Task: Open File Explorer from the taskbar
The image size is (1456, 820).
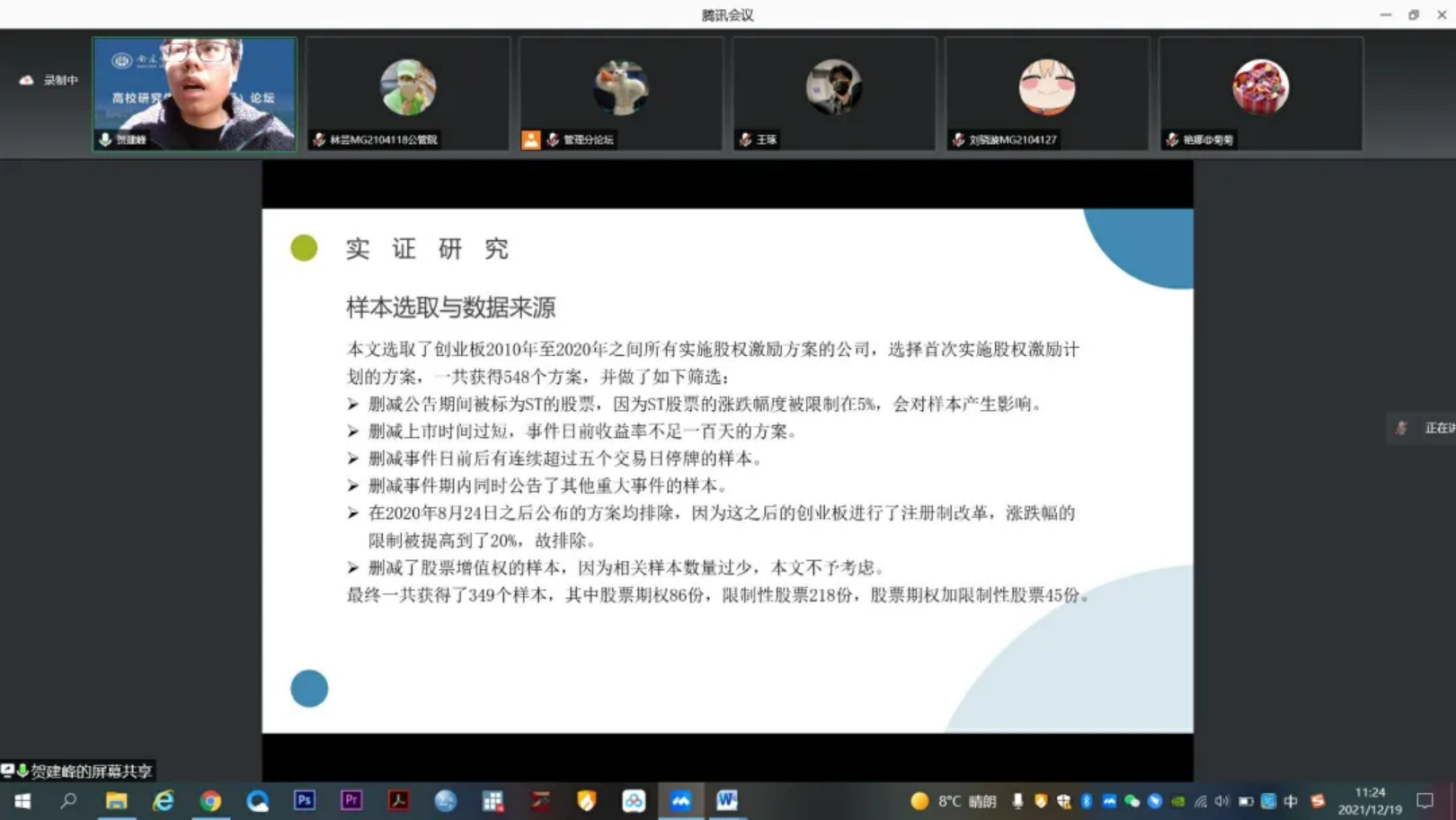Action: 116,800
